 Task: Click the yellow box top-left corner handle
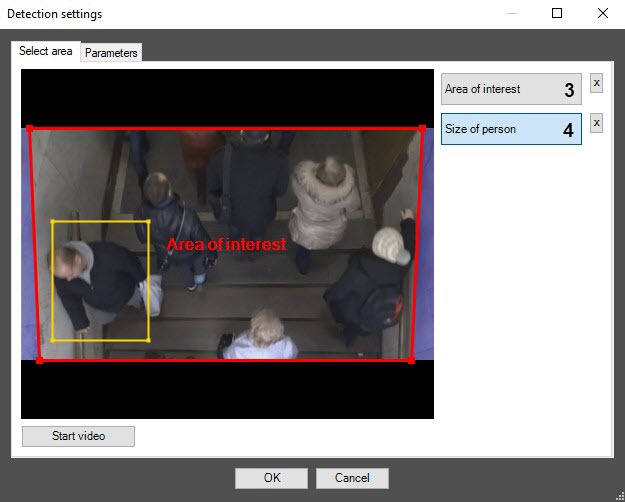point(52,221)
